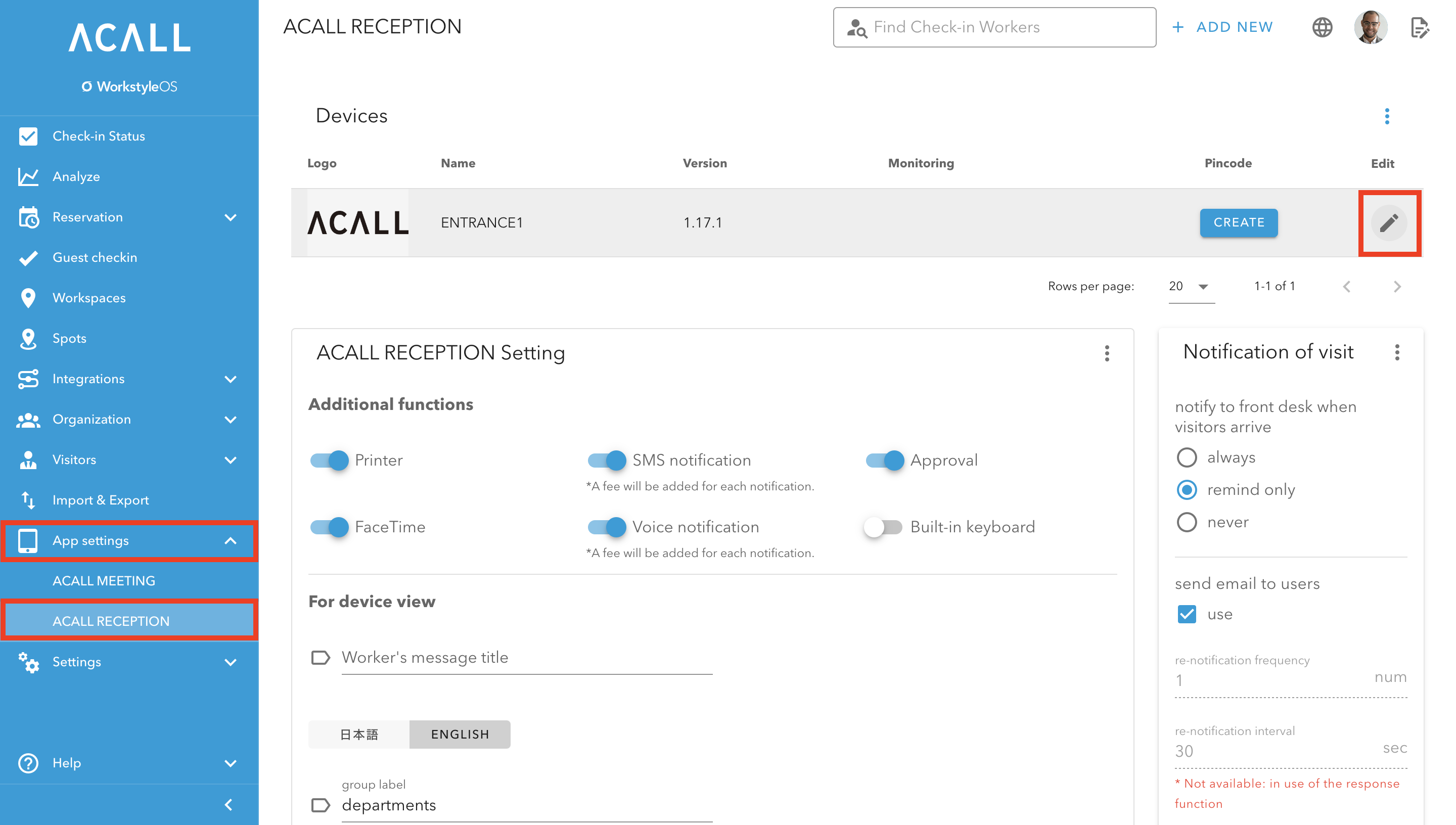Enable the Built-in keyboard switch
This screenshot has height=825, width=1456.
tap(883, 527)
